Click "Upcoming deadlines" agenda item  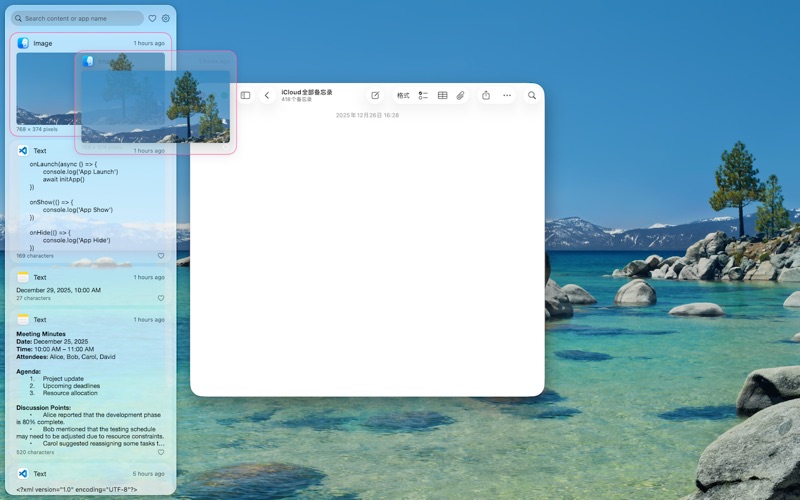[71, 386]
